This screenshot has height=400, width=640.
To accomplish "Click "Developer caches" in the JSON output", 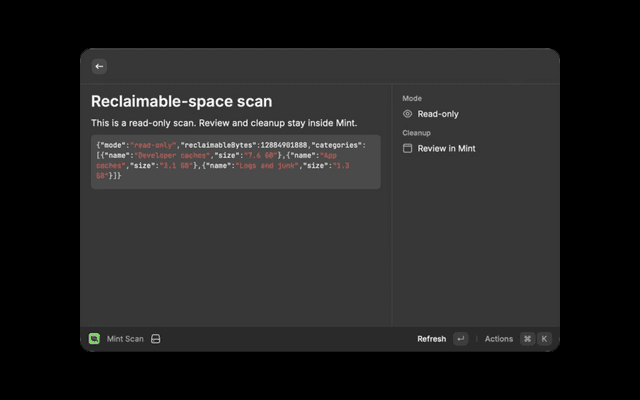I will click(x=171, y=156).
